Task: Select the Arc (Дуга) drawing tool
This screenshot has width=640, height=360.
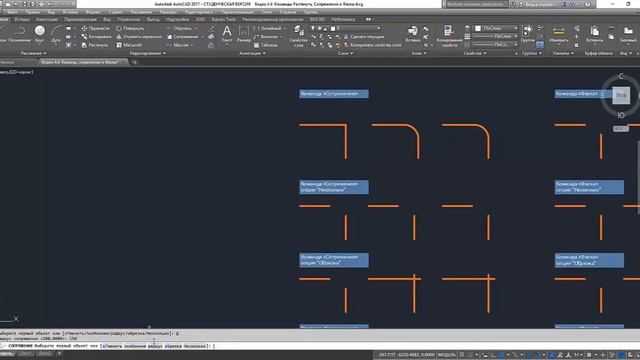Action: tap(56, 34)
